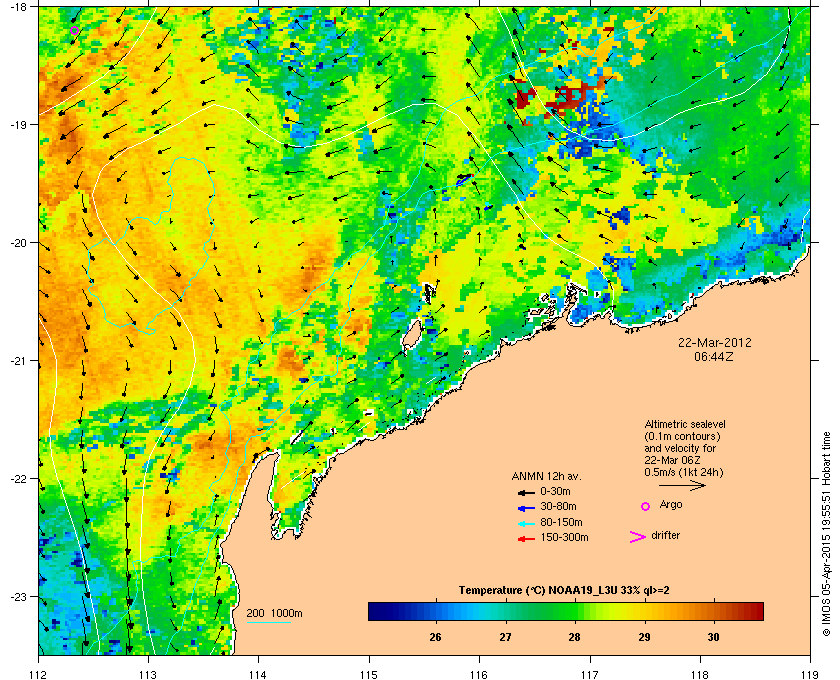Click the '80-150m' depth label
840x680 pixels.
coord(561,522)
